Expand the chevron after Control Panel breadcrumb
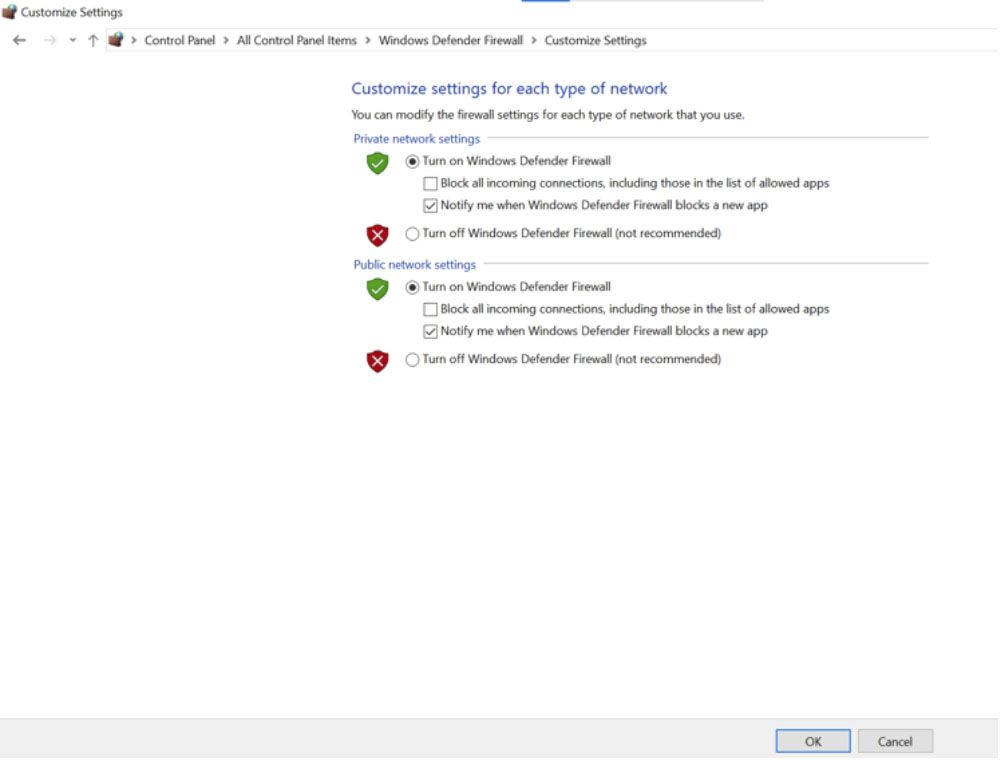Screen dimensions: 1000x760 [227, 41]
